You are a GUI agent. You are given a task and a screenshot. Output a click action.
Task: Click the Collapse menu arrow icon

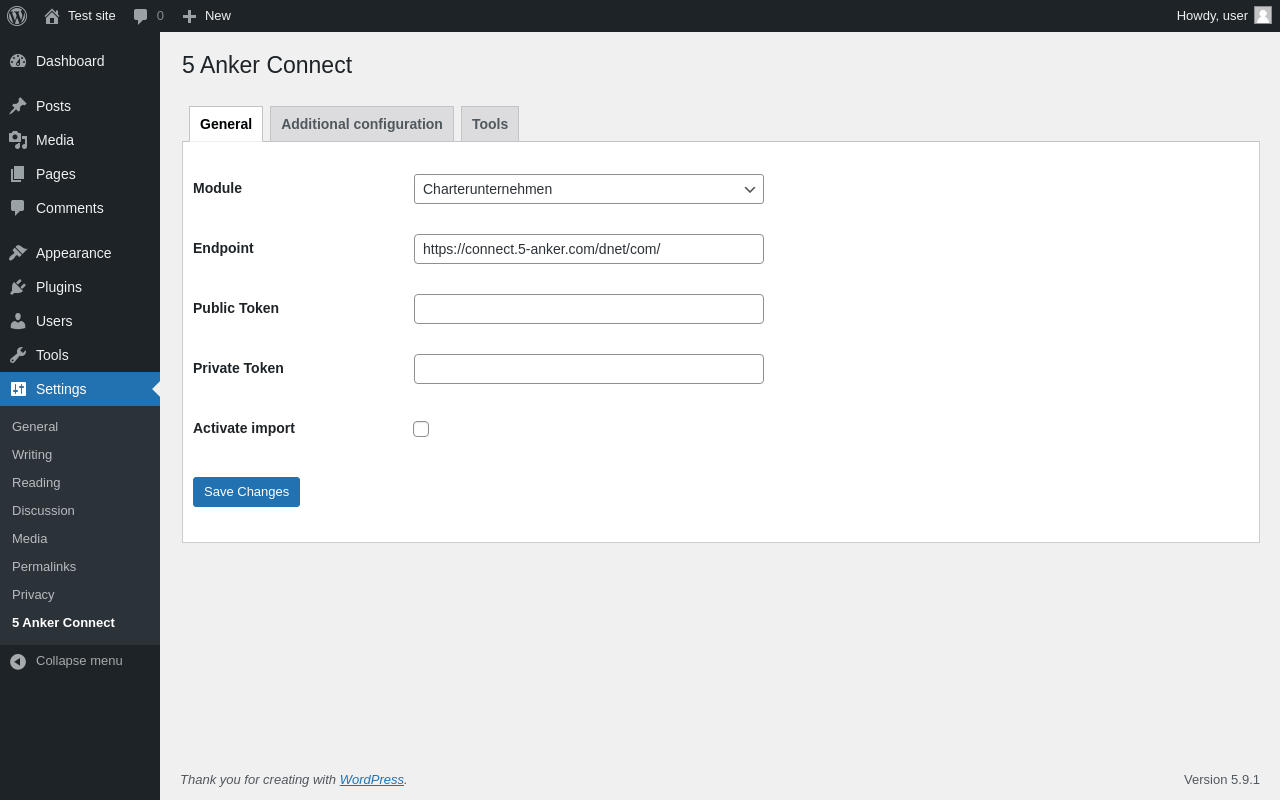tap(18, 661)
